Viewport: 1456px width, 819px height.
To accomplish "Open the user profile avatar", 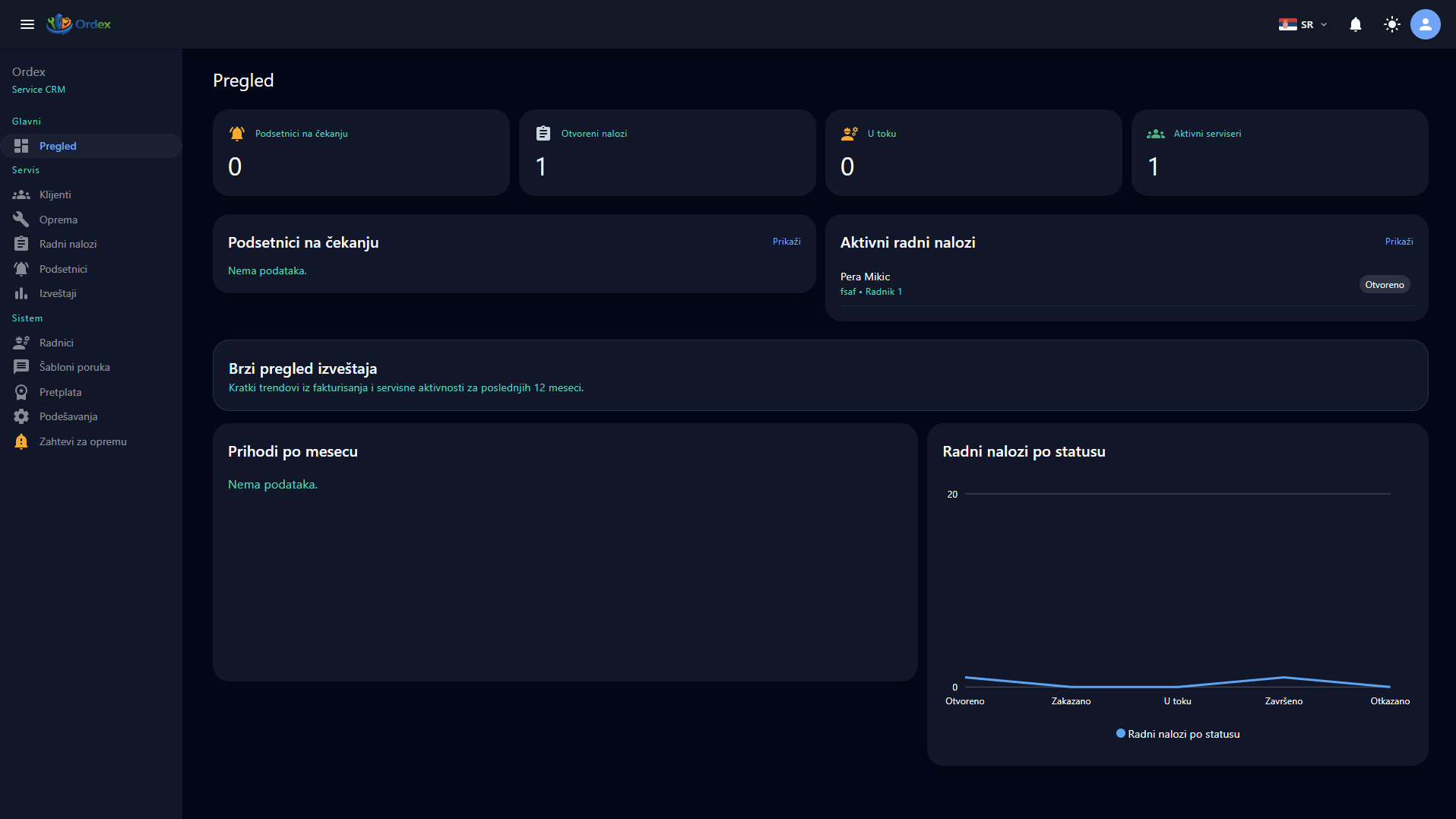I will coord(1426,24).
